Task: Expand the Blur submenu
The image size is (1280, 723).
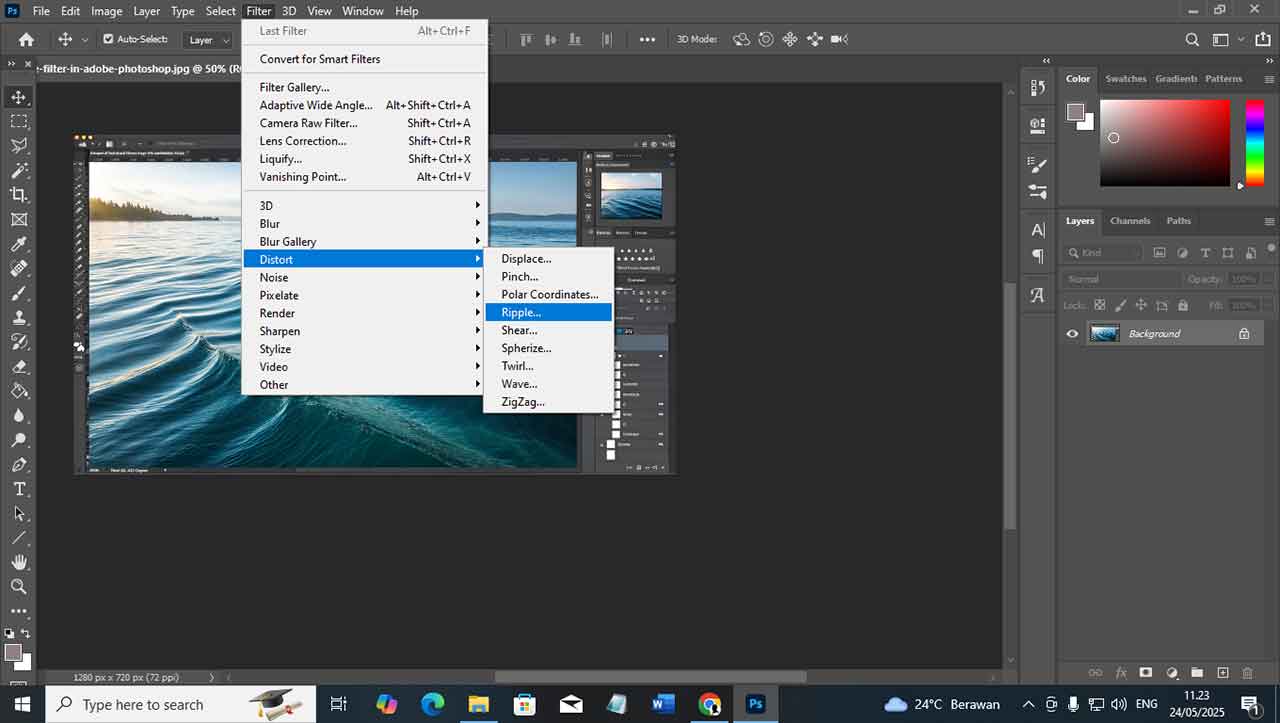Action: click(364, 224)
